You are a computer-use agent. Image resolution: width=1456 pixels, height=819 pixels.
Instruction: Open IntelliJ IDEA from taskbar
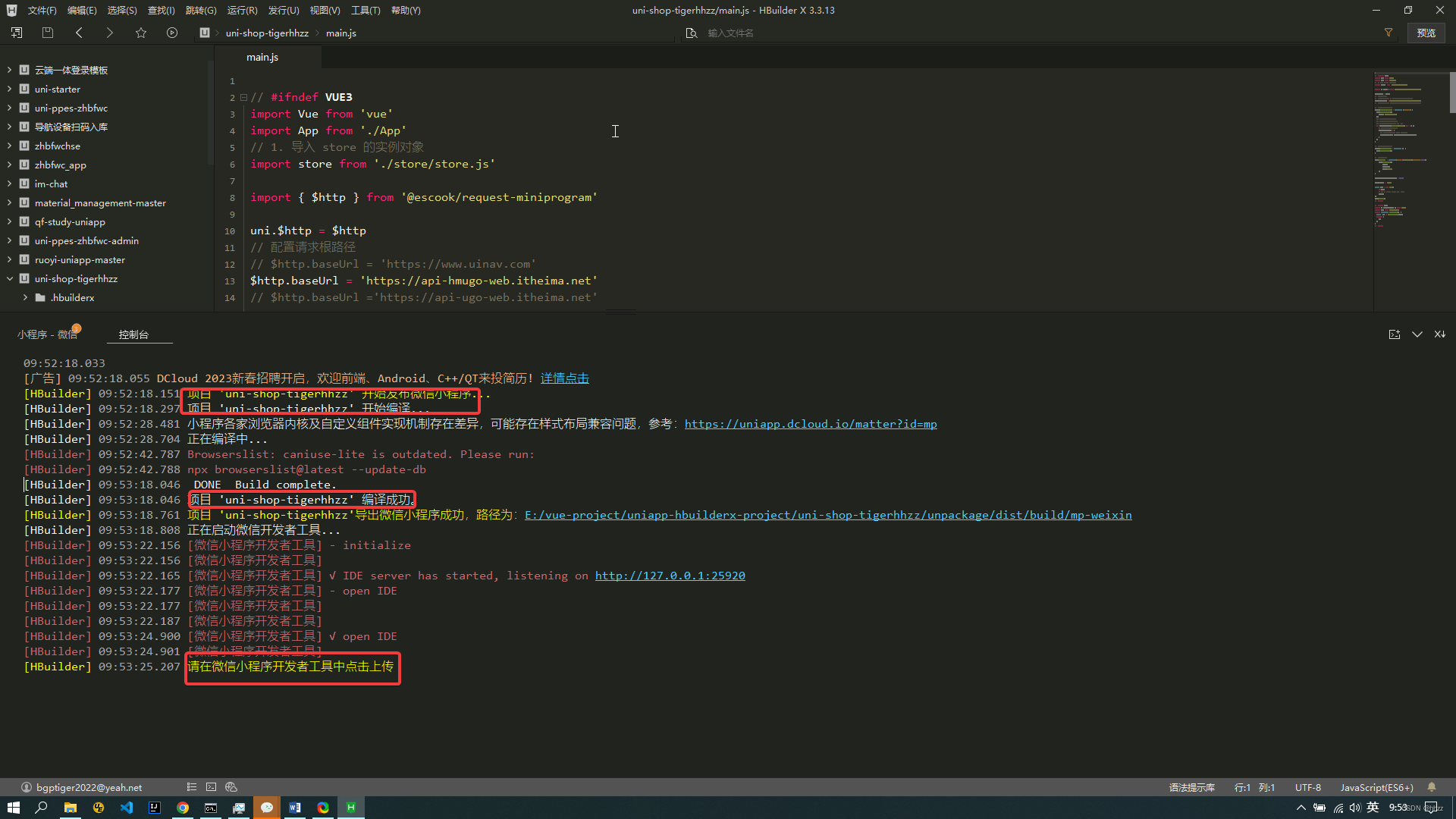tap(155, 808)
